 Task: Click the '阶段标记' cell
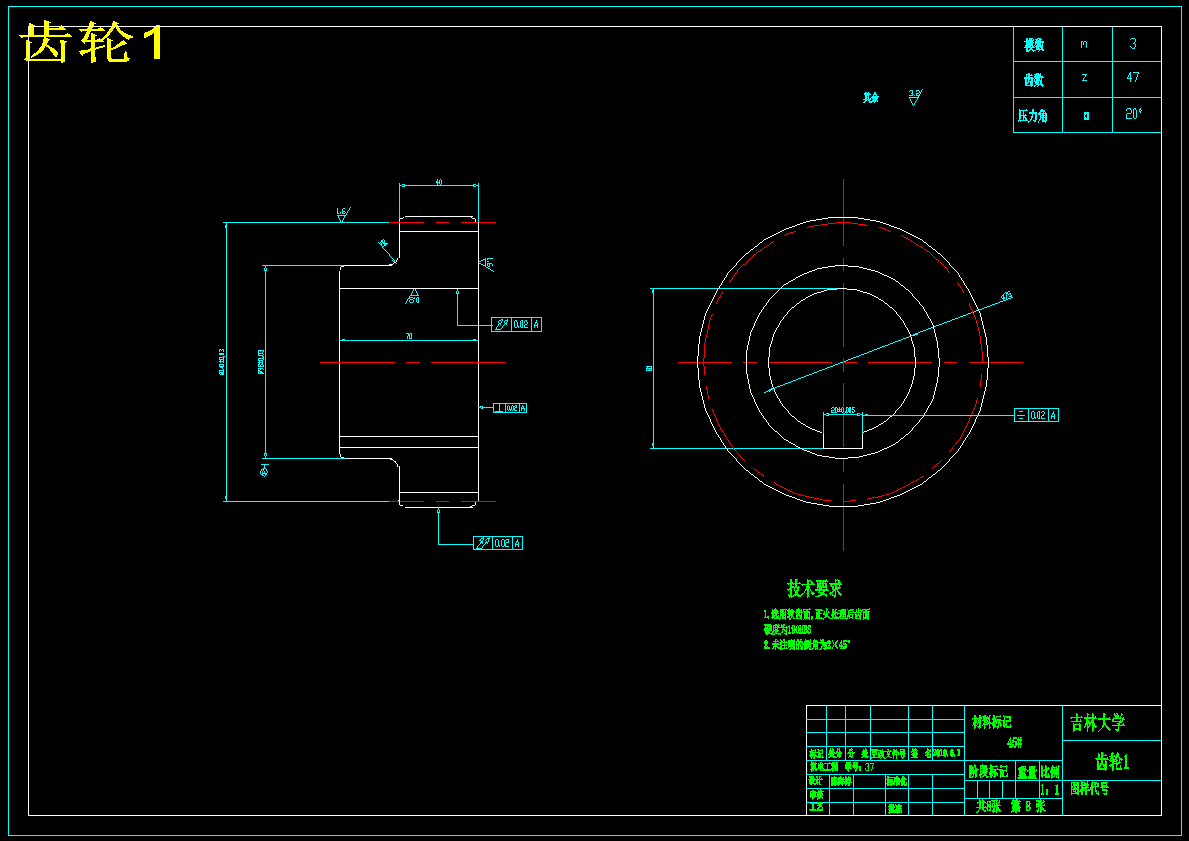pos(988,771)
